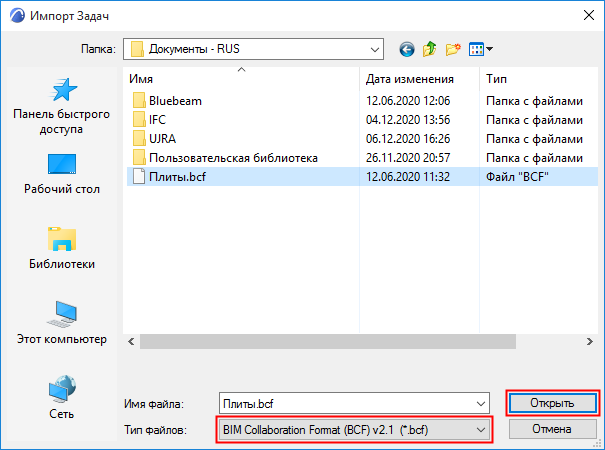
Task: Click date 12.06.2020 12:06 for Bluebeam
Action: tap(408, 101)
